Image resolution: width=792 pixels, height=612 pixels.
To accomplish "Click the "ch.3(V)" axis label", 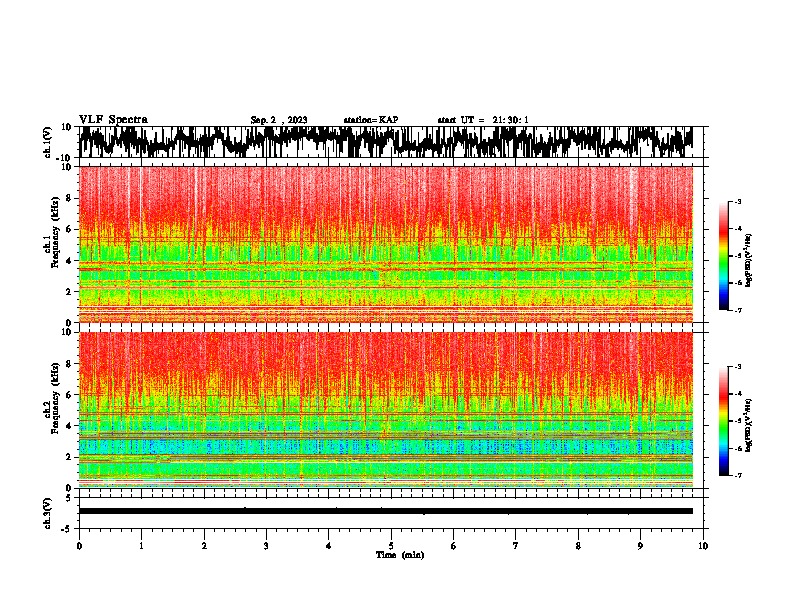I will point(48,514).
